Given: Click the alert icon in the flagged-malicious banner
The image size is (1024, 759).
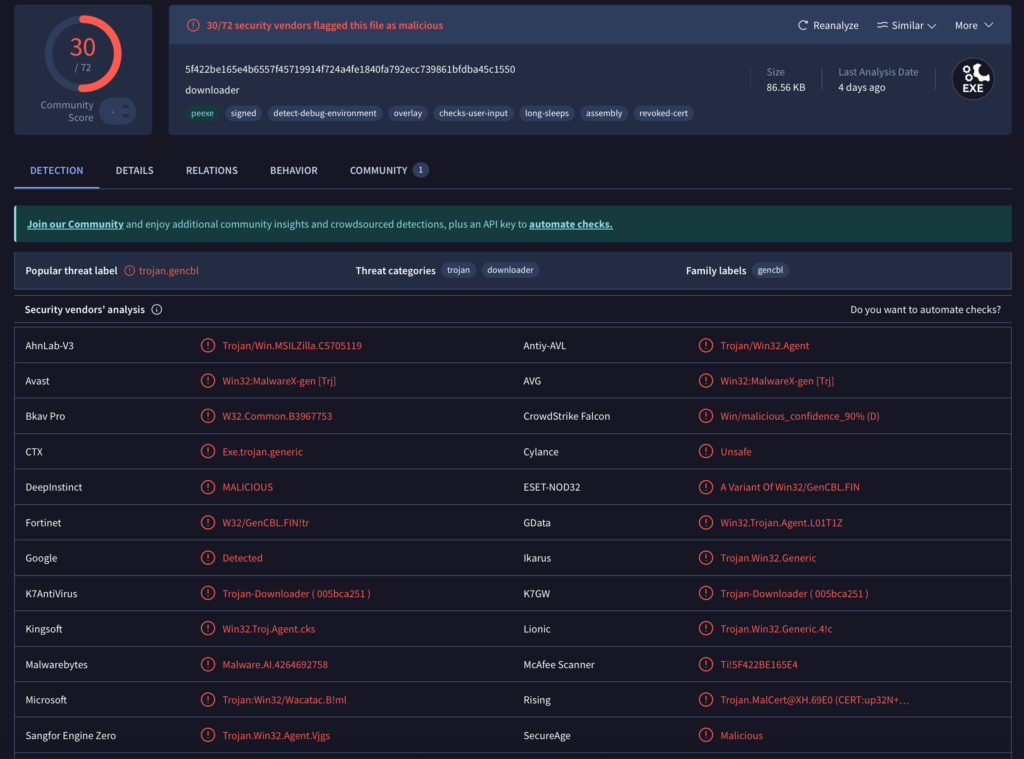Looking at the screenshot, I should [x=192, y=26].
